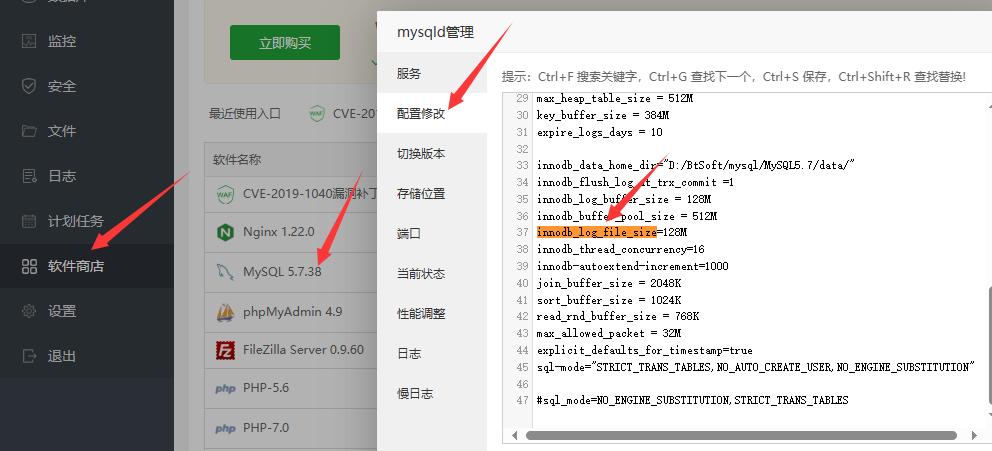Viewport: 992px width, 451px height.
Task: Click line number 37 in gutter
Action: (x=522, y=232)
